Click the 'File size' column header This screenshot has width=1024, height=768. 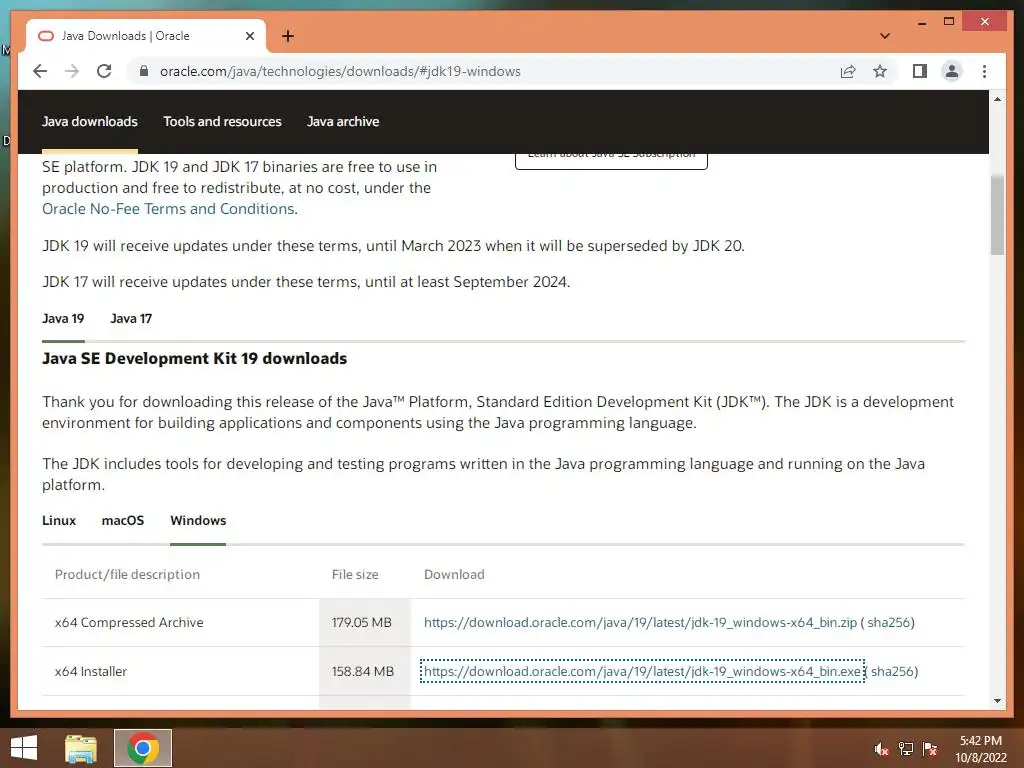[355, 575]
